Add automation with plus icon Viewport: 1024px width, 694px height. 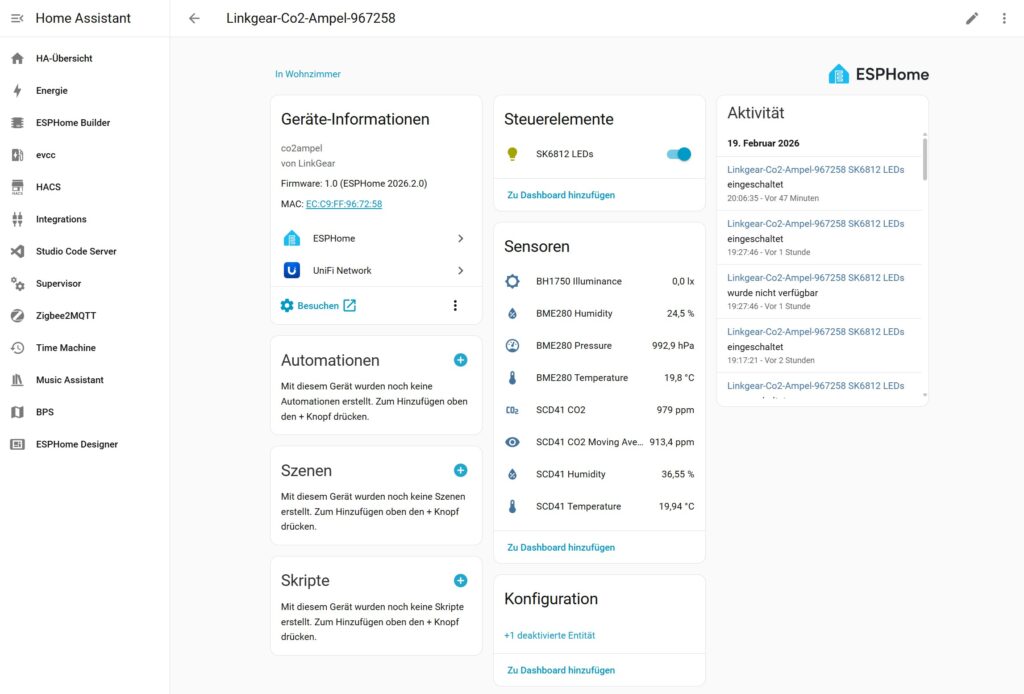point(460,360)
